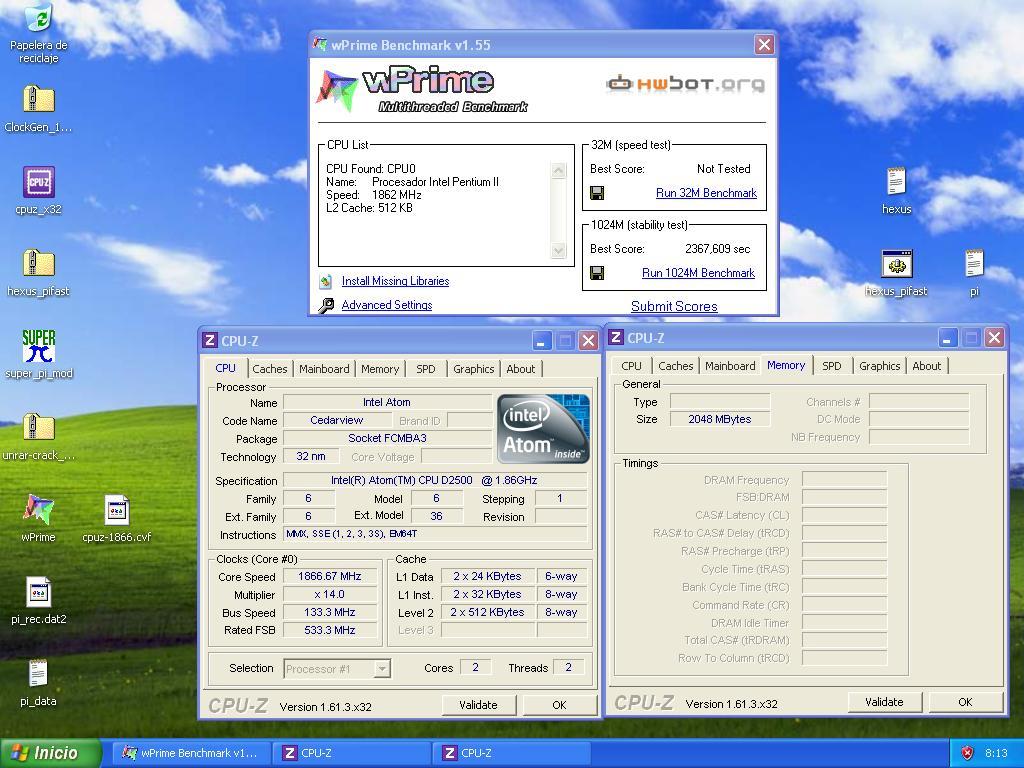The height and width of the screenshot is (768, 1024).
Task: Open the SPD tab in left CPU-Z
Action: point(426,369)
